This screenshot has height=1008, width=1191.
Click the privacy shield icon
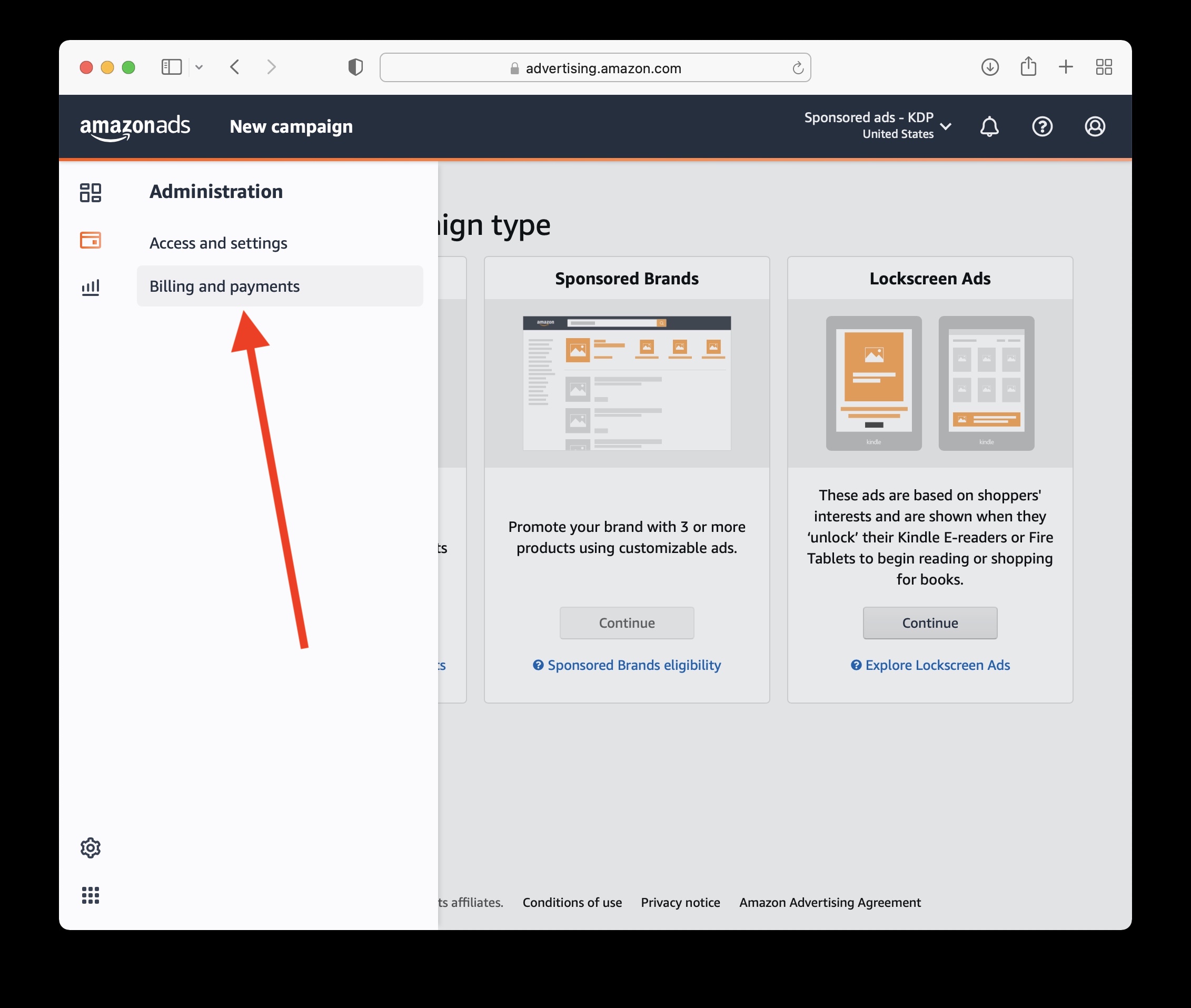[x=355, y=67]
